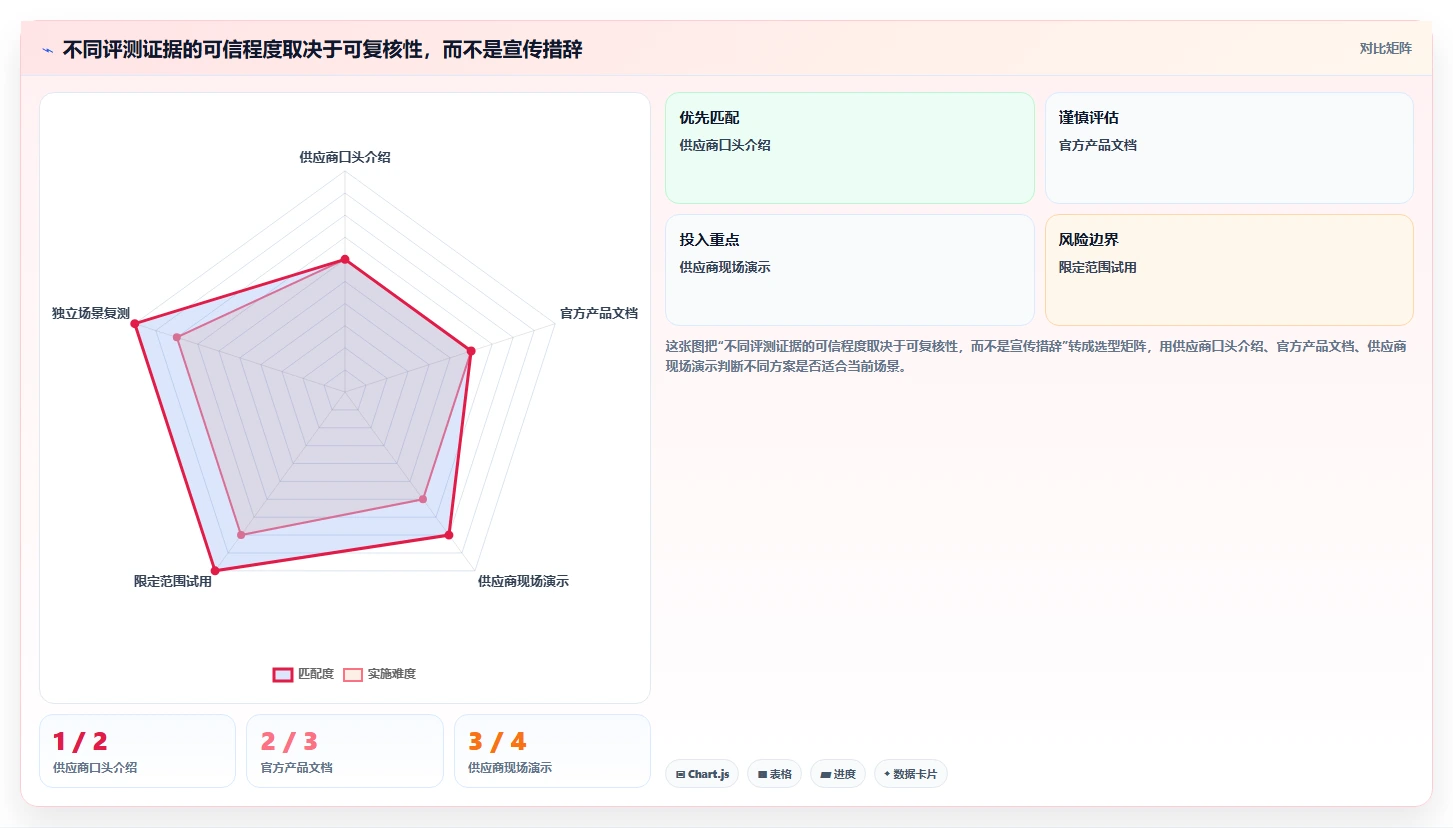1453x828 pixels.
Task: Click the radar axis label 供应商口头介绍
Action: (345, 157)
